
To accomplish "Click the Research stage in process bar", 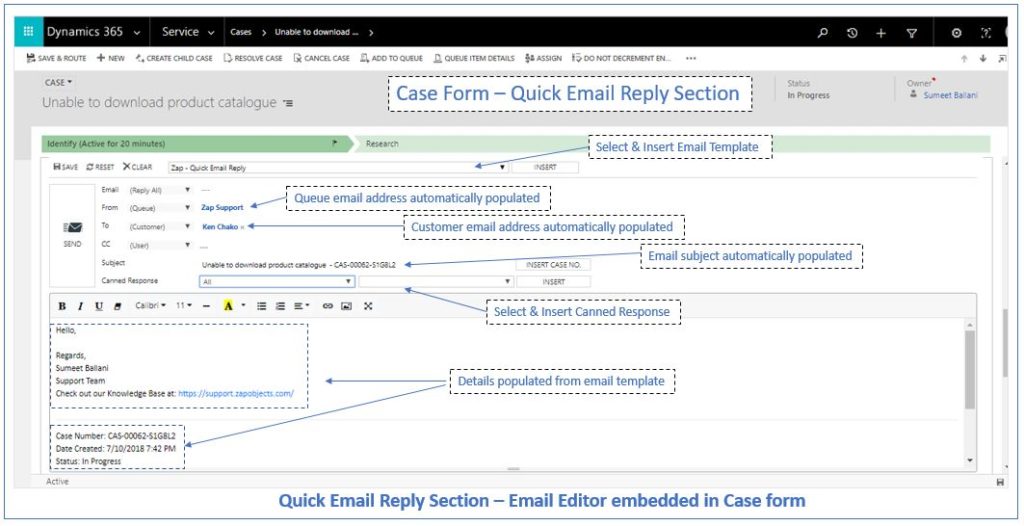I will [382, 144].
